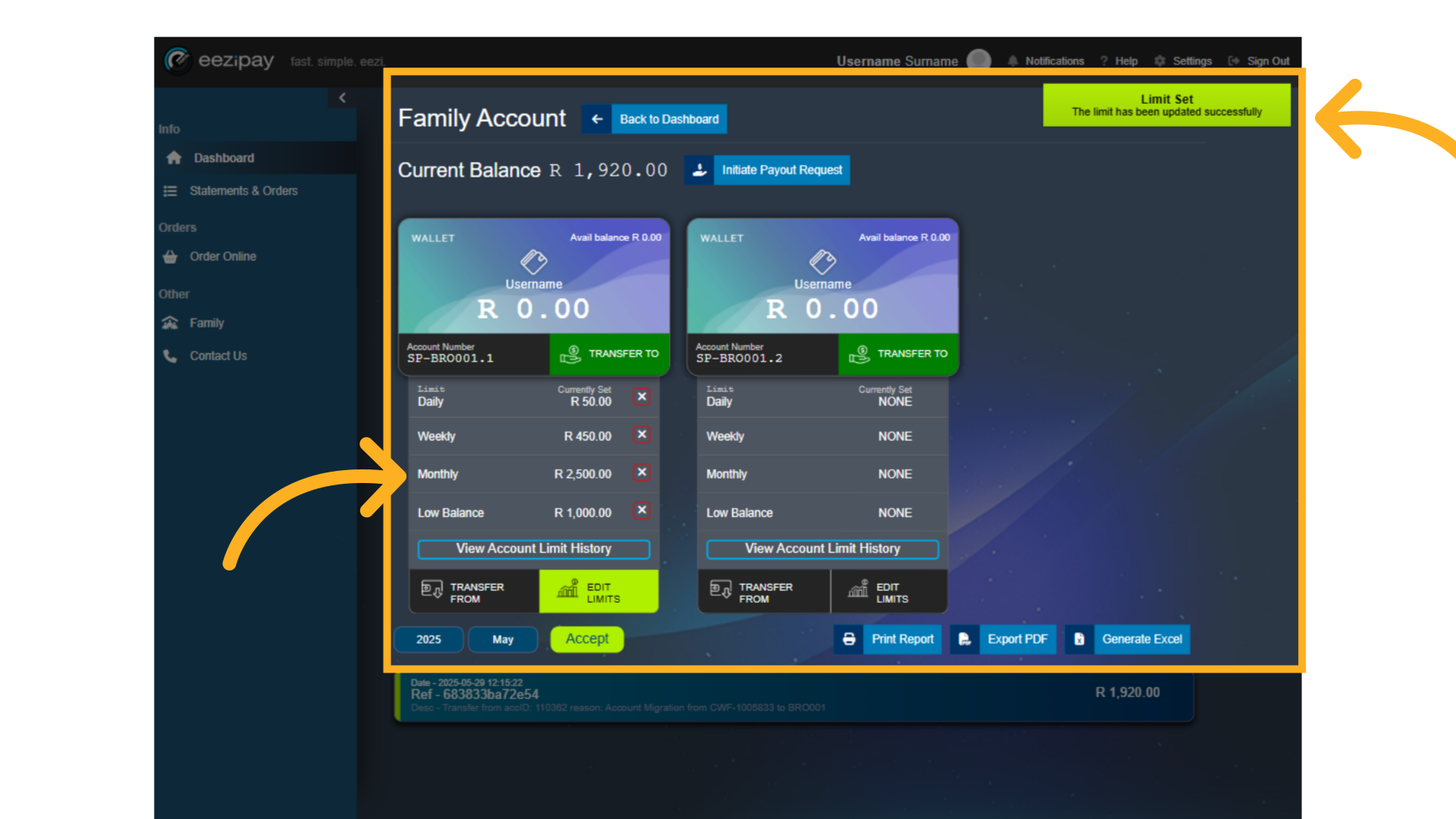The image size is (1456, 819).
Task: Open Notifications bell
Action: tap(1046, 61)
